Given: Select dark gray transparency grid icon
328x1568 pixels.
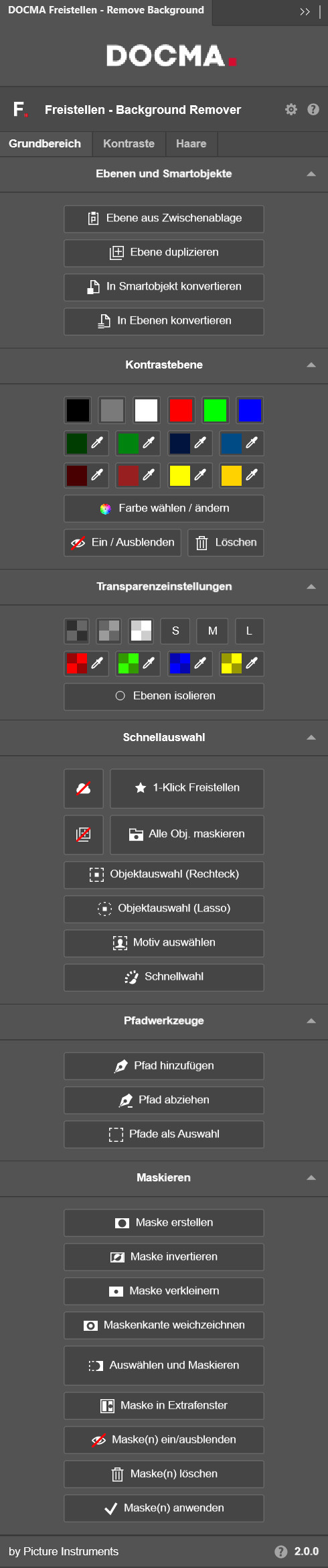Looking at the screenshot, I should pyautogui.click(x=77, y=631).
